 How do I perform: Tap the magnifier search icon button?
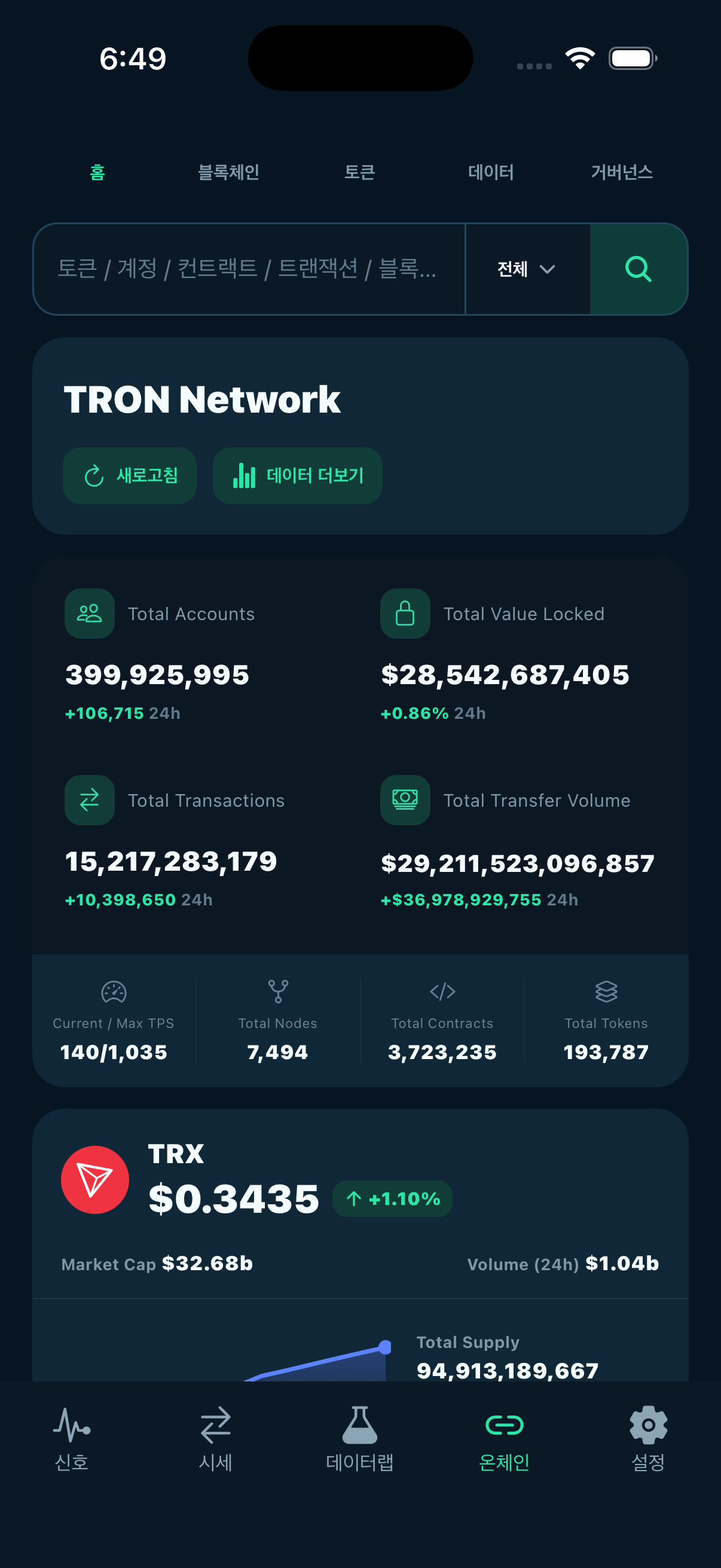638,269
